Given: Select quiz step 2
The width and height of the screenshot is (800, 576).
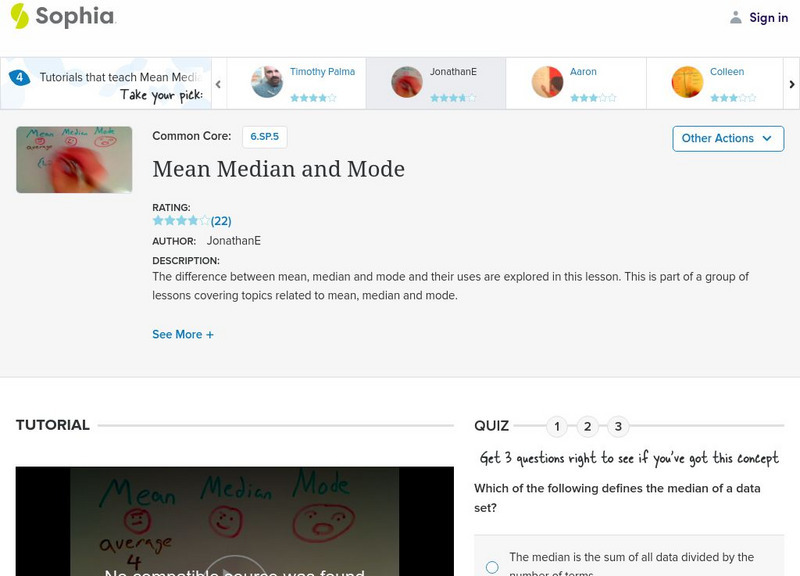Looking at the screenshot, I should click(587, 425).
